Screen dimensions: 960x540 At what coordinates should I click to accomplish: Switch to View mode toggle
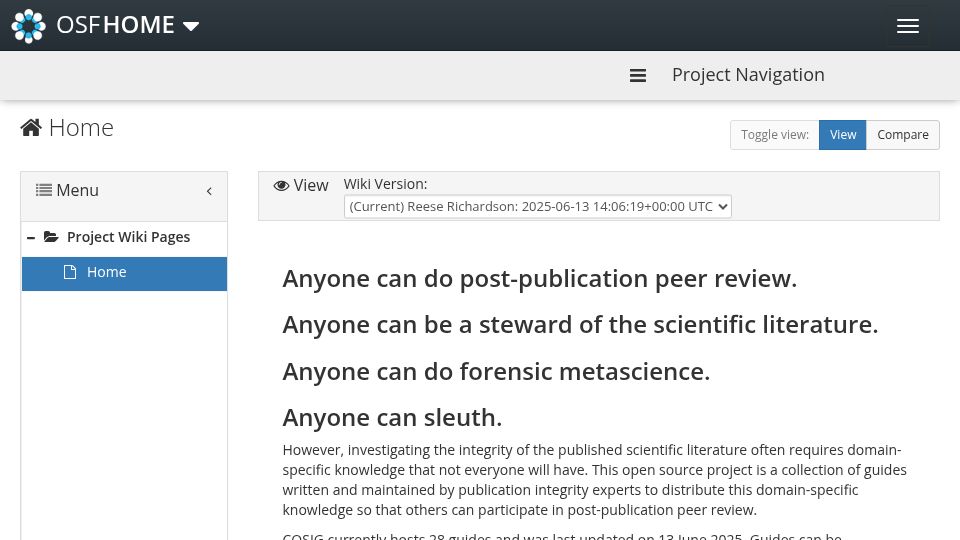pos(842,135)
